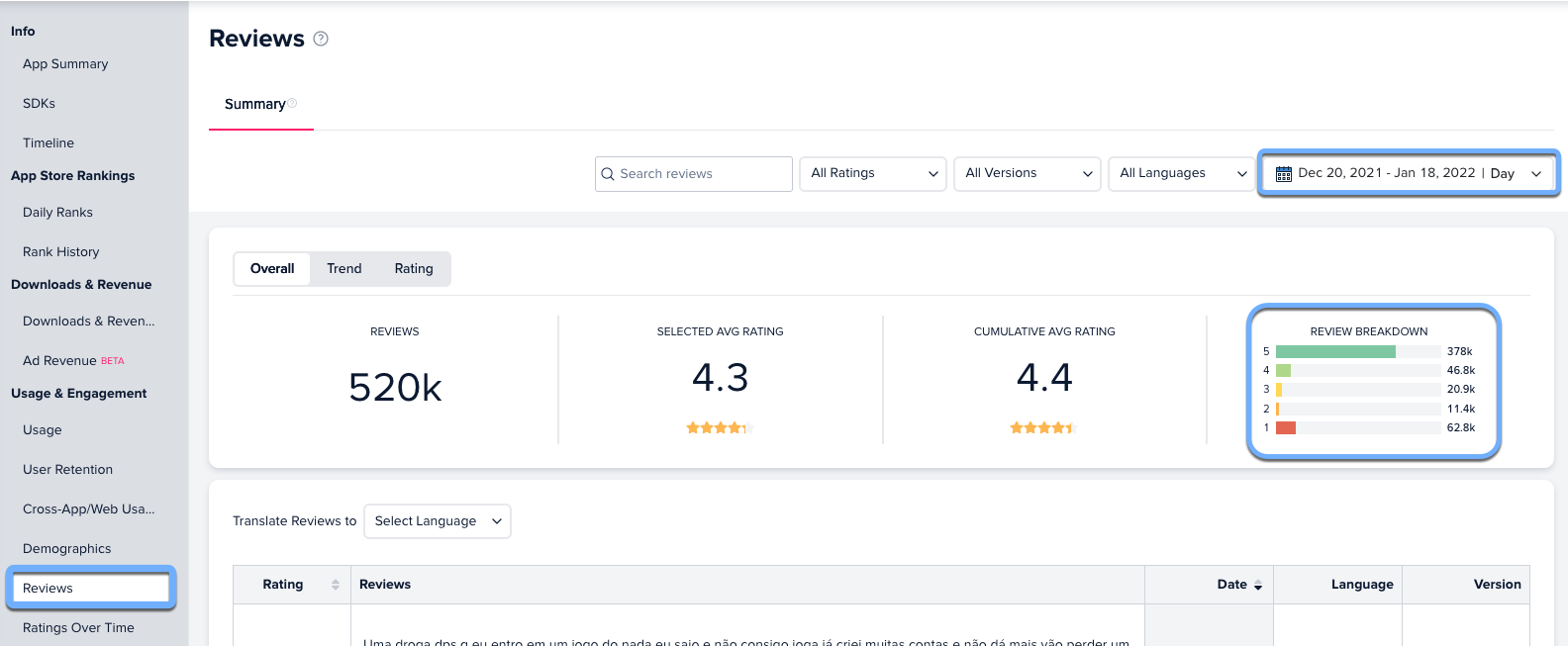Viewport: 1568px width, 646px height.
Task: Open Reviews in the sidebar
Action: pos(90,588)
